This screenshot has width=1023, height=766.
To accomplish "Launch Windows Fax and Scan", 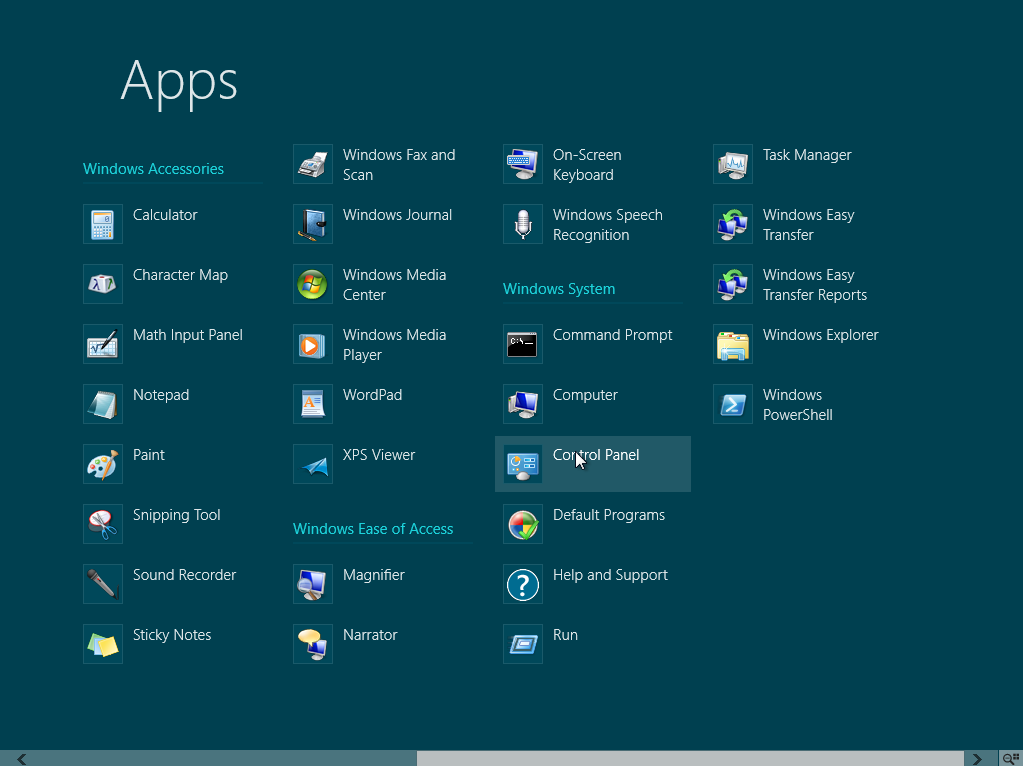I will pos(374,164).
